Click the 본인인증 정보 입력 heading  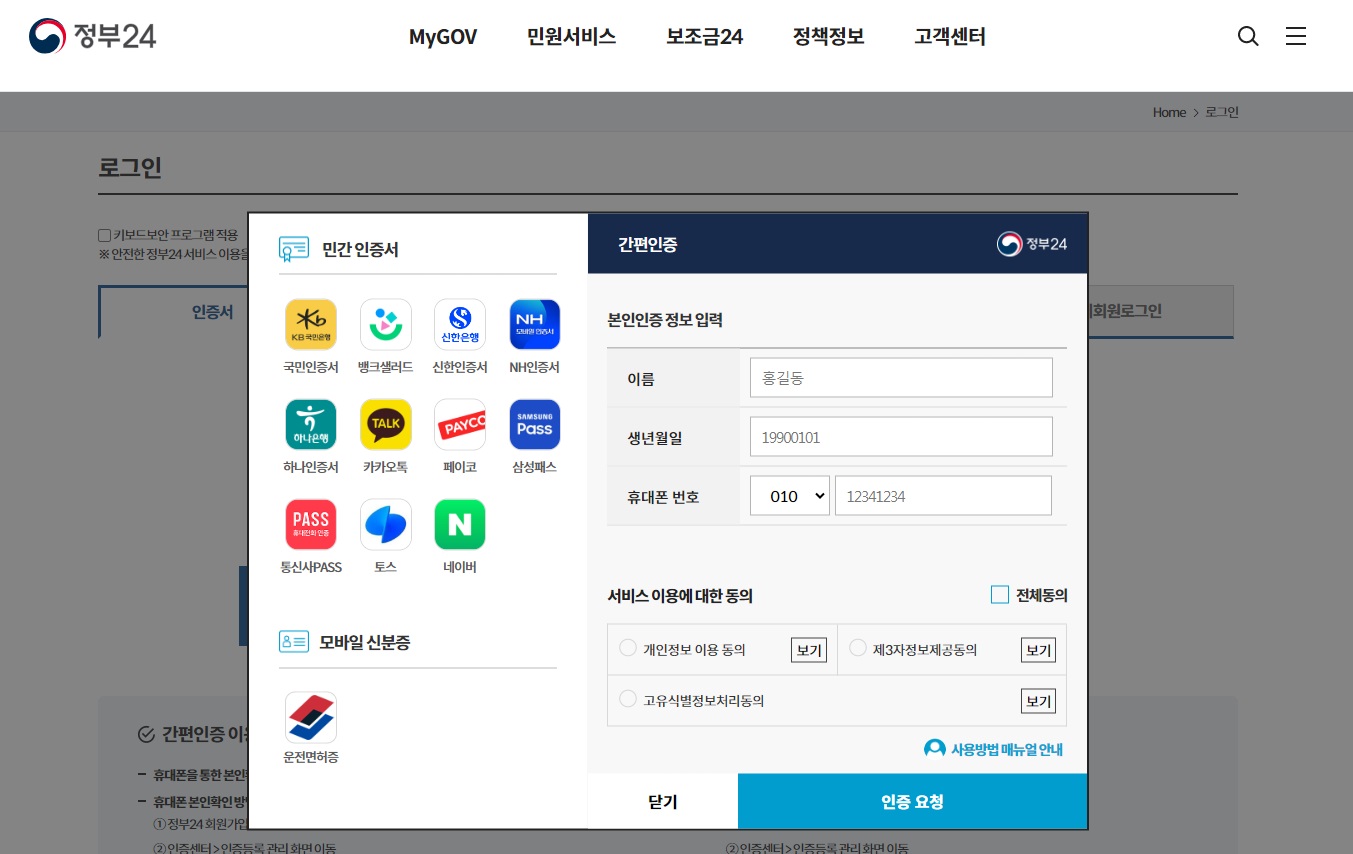click(x=665, y=321)
